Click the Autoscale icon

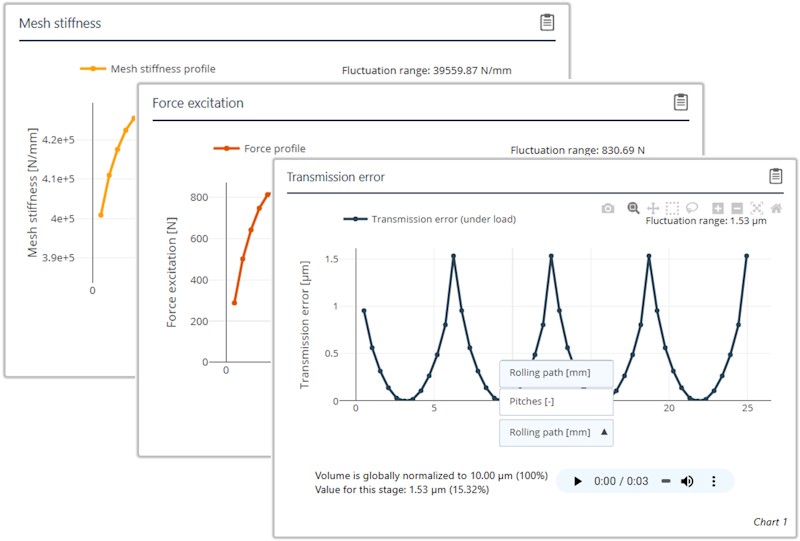[x=757, y=208]
